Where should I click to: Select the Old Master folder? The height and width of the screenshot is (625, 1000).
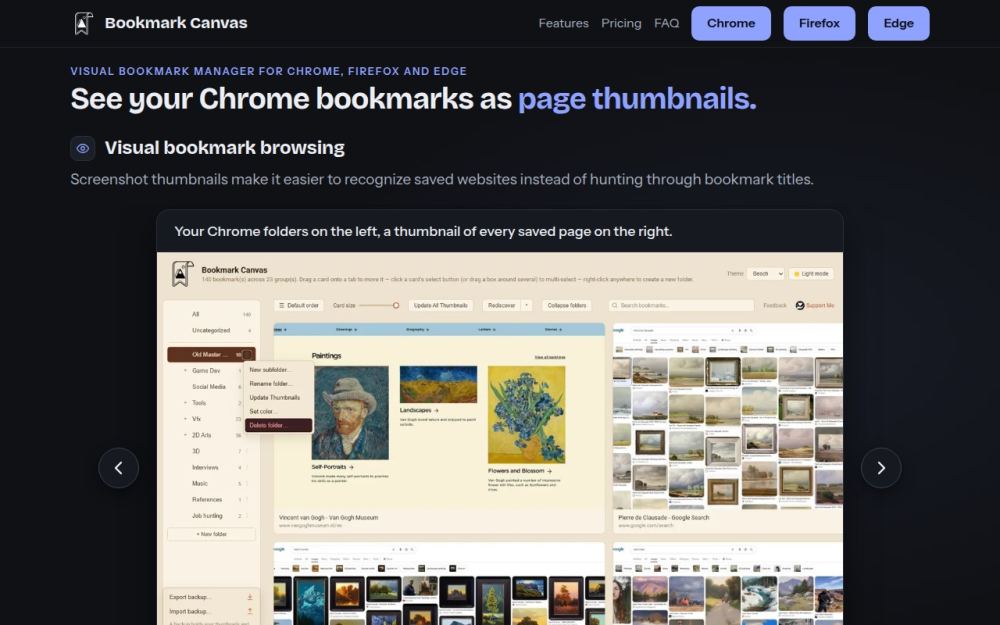click(x=211, y=355)
